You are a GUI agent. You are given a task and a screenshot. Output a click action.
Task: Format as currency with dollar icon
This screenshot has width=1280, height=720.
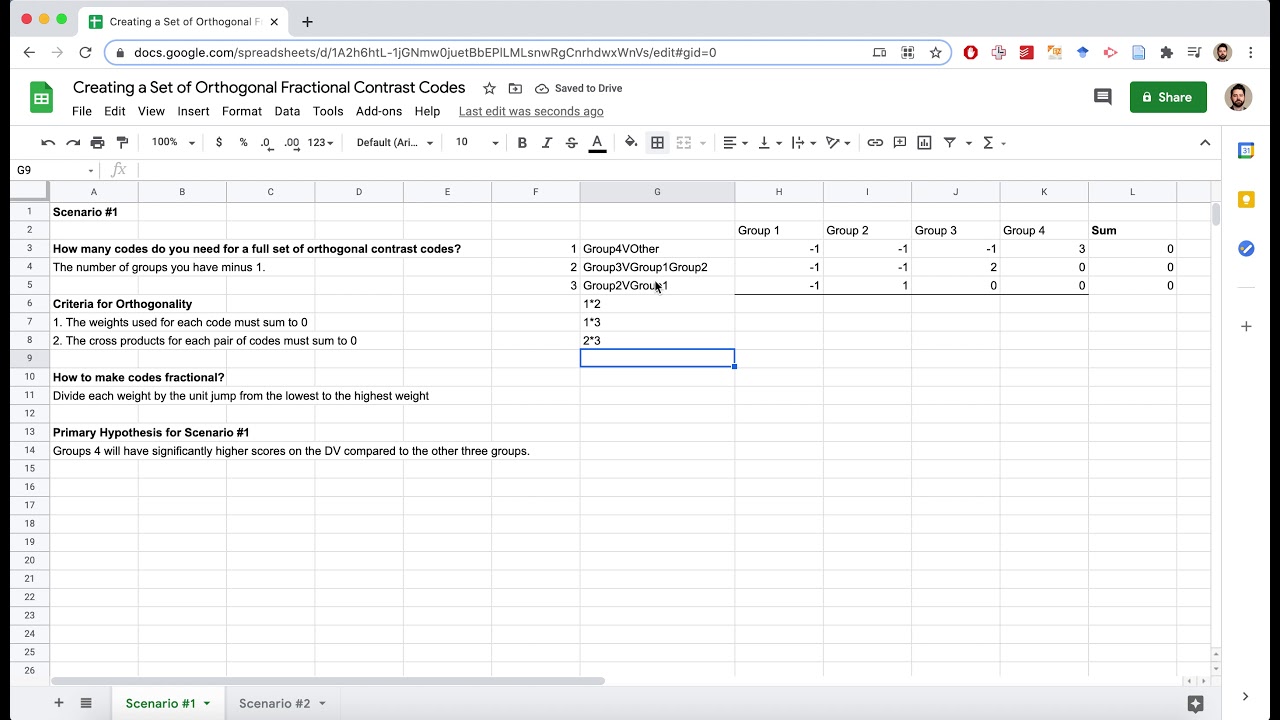point(219,143)
